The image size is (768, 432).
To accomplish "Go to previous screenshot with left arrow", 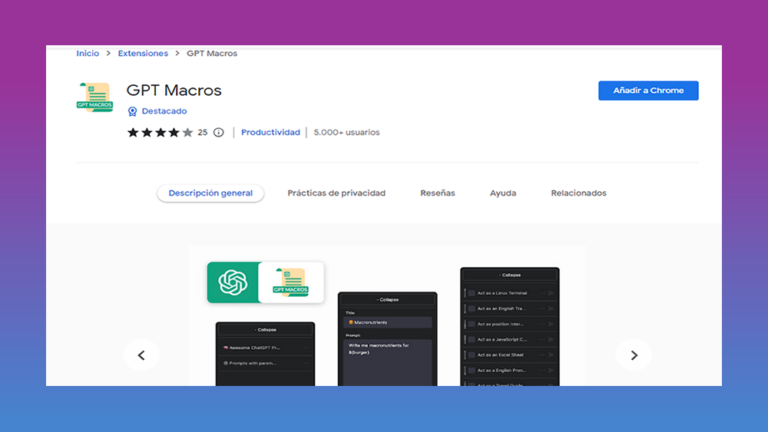I will [141, 355].
